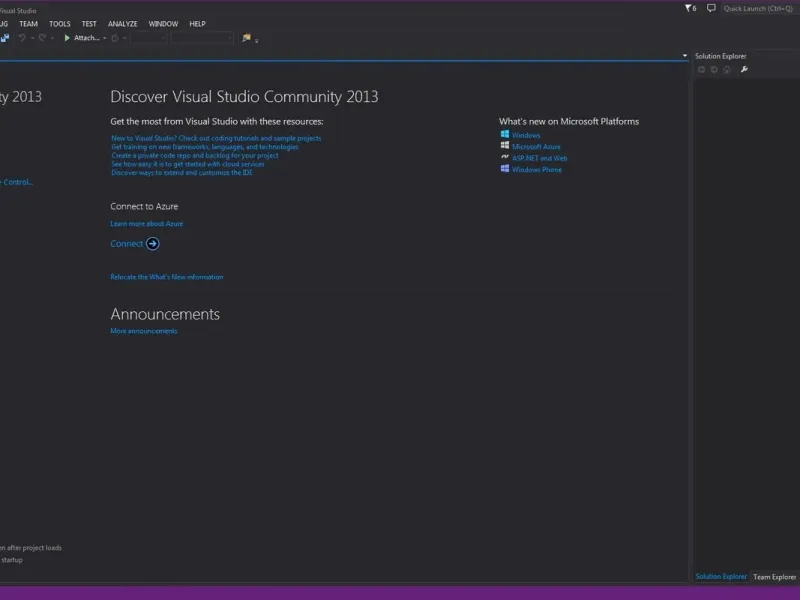Image resolution: width=800 pixels, height=600 pixels.
Task: Click the More announcements link
Action: (143, 331)
